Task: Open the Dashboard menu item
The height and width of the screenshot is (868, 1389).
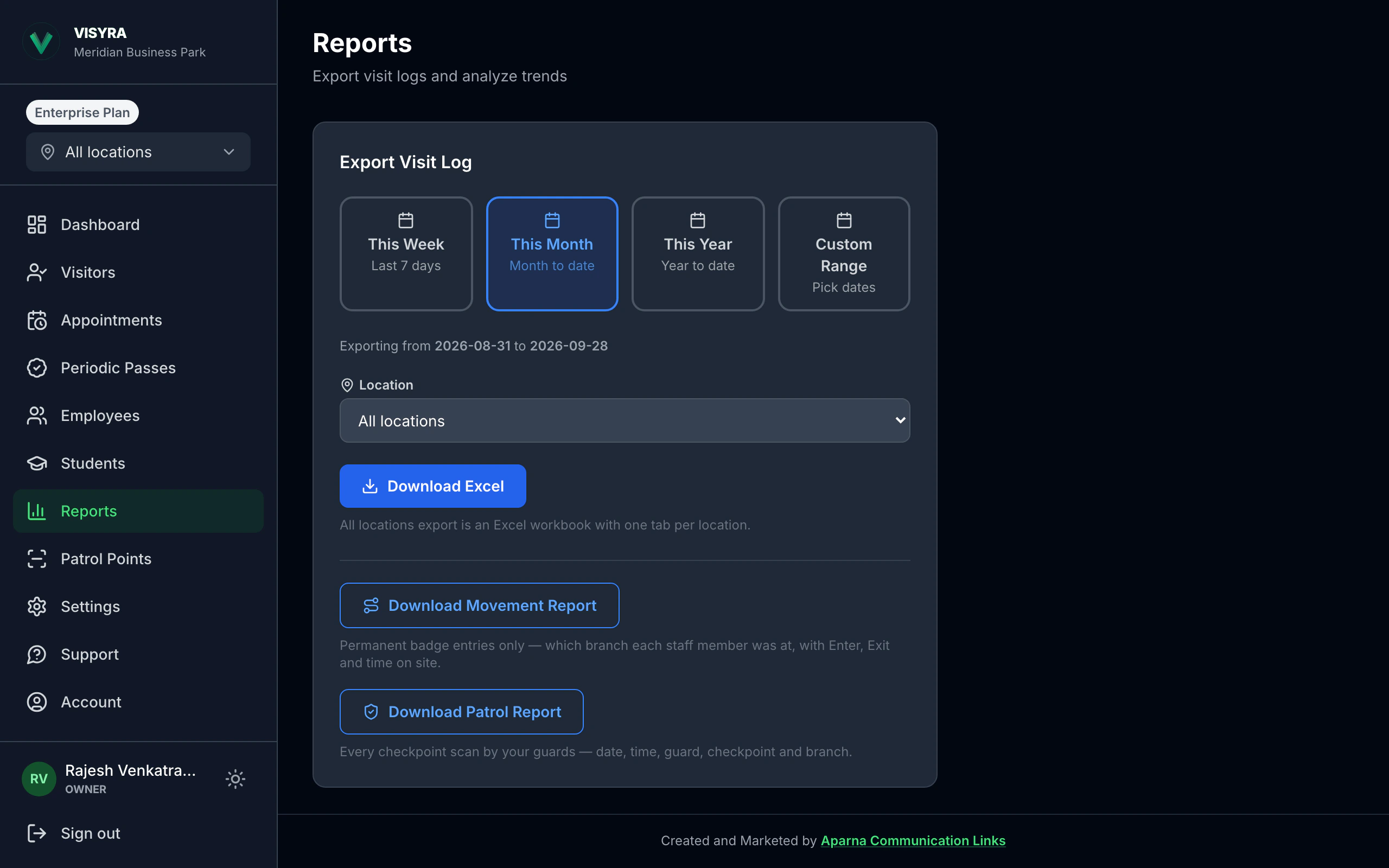Action: [x=138, y=225]
